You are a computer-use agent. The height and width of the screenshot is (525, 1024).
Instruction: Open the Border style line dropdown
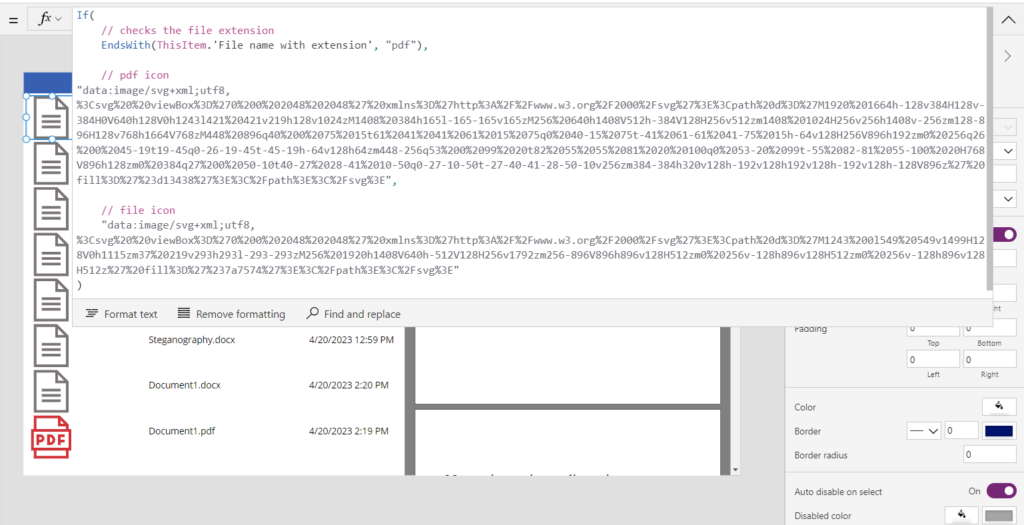pyautogui.click(x=923, y=431)
